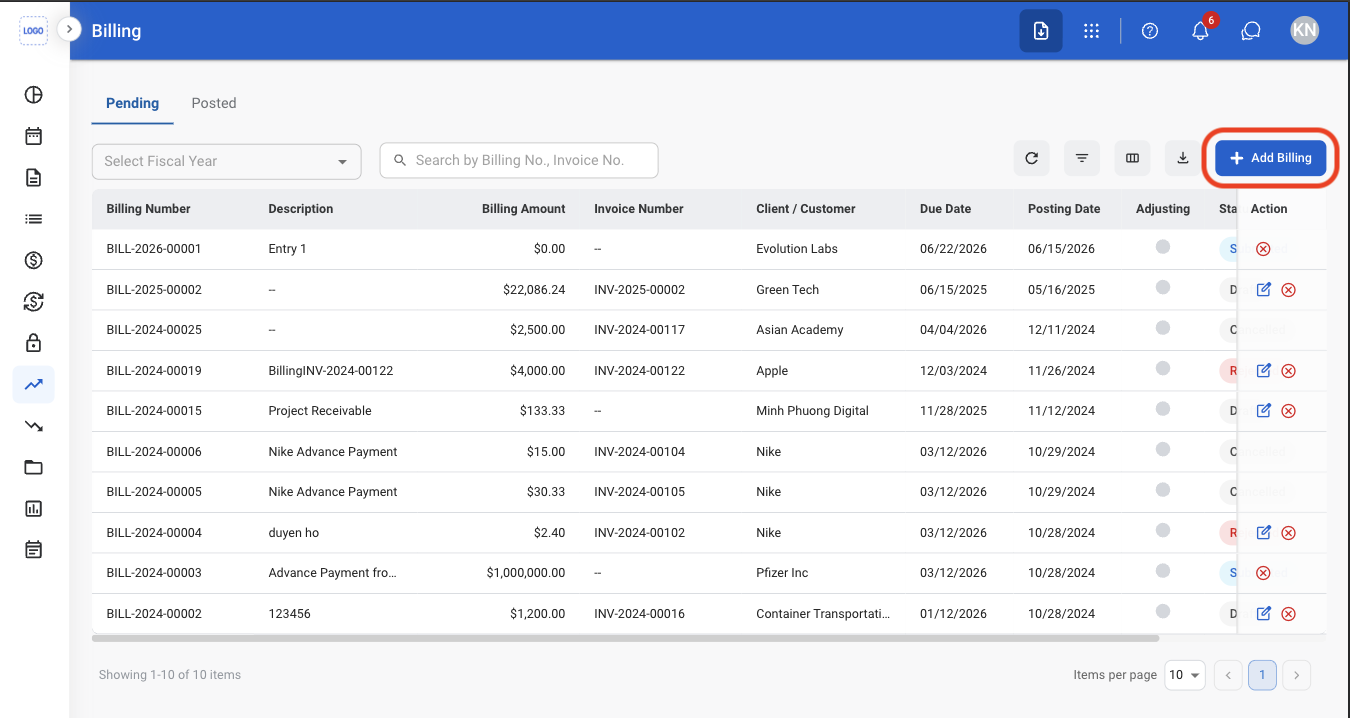Open the calendar sidebar icon
This screenshot has width=1350, height=718.
(x=34, y=136)
